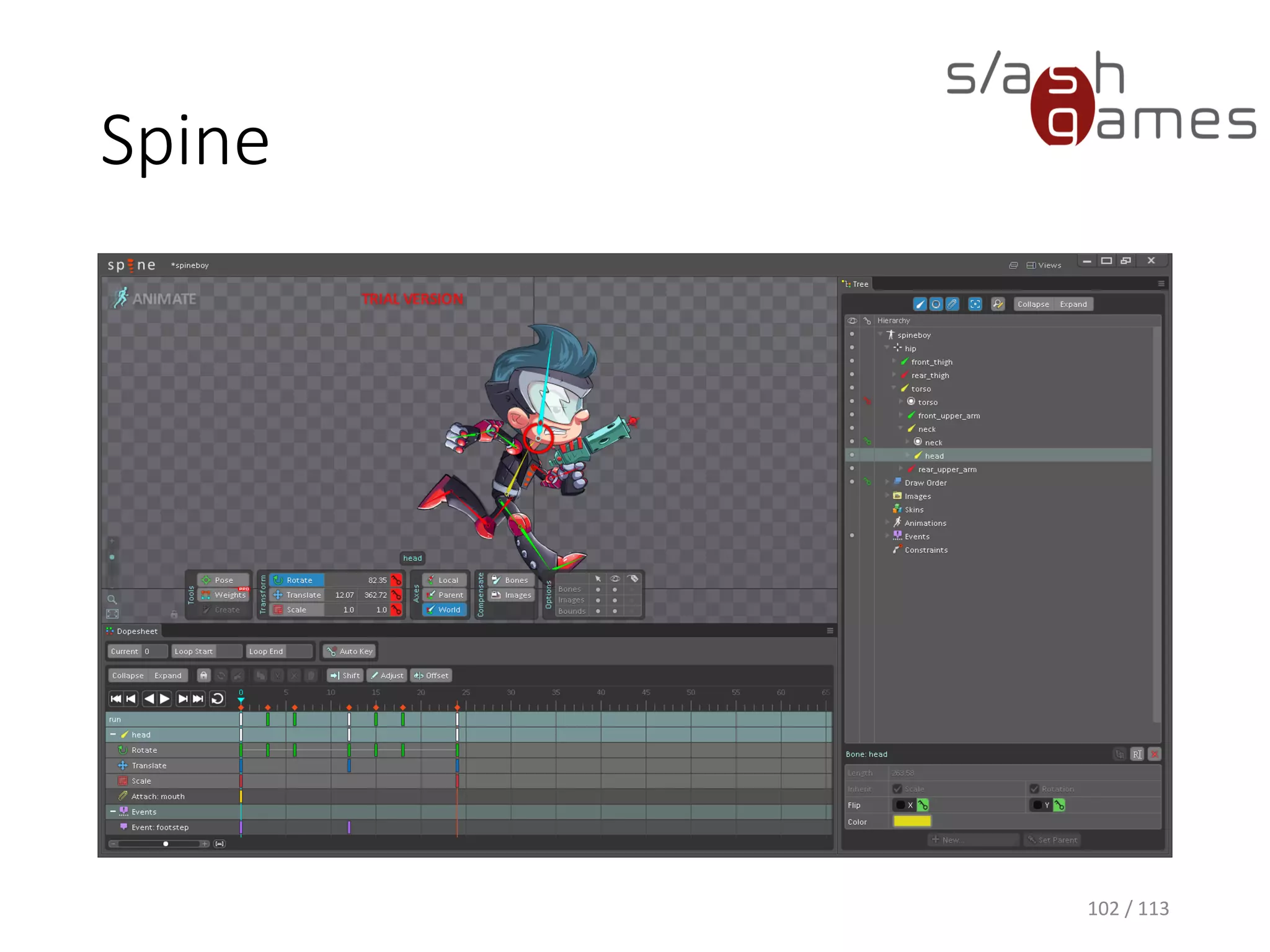Click the play forward button in Dopesheet
The width and height of the screenshot is (1270, 952).
[x=165, y=699]
